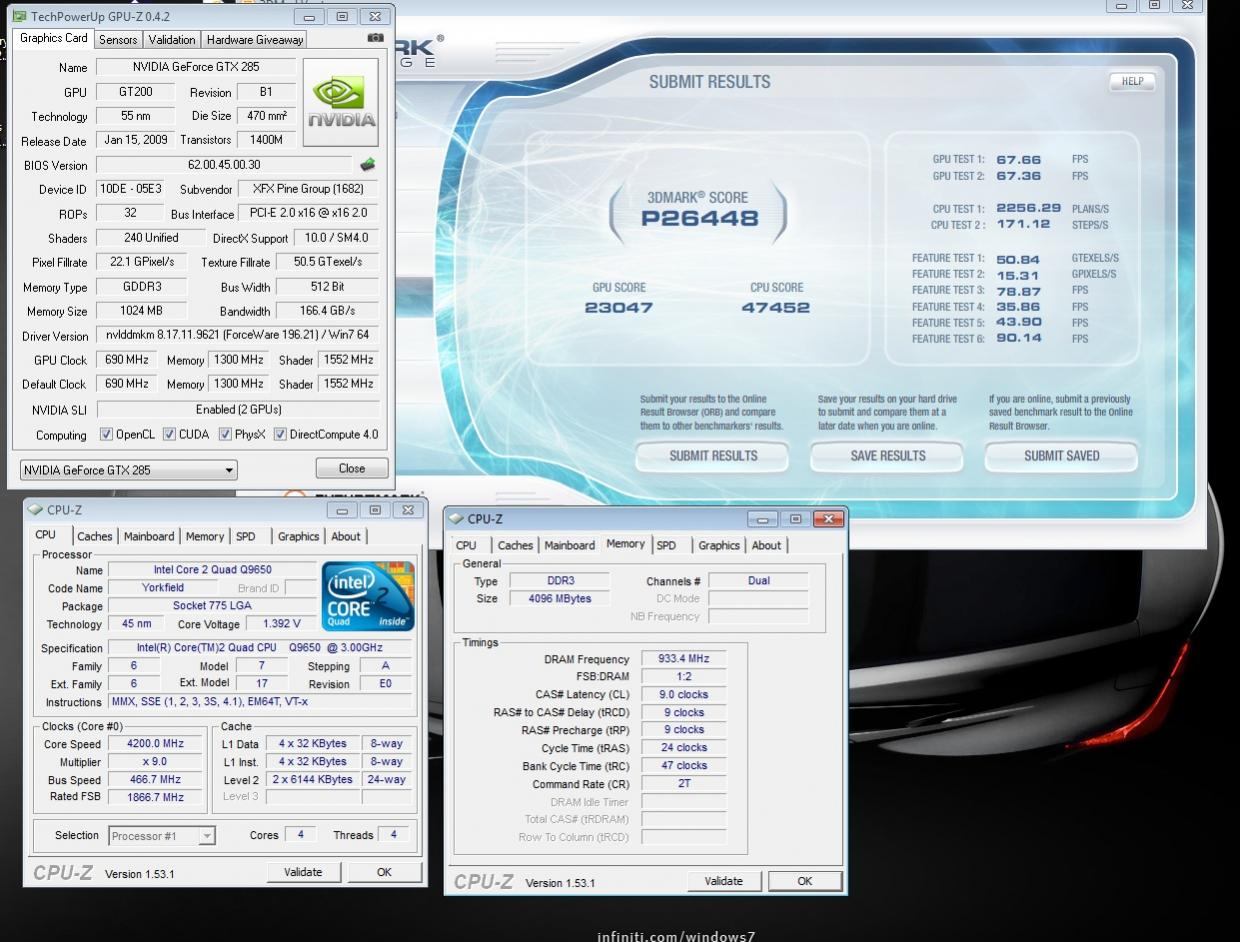
Task: Click the Core Speed 4200.0 MHz value
Action: [x=155, y=744]
